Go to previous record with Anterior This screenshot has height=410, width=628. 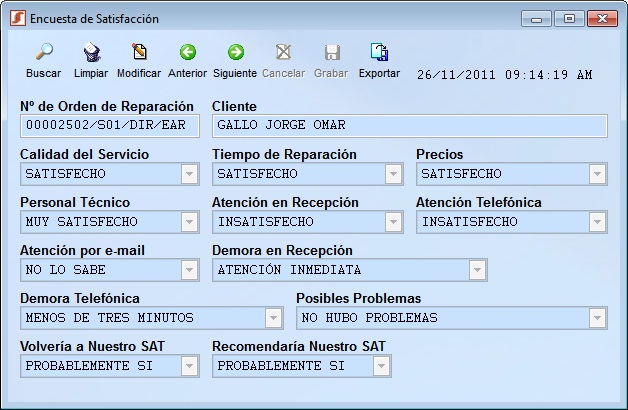coord(187,53)
